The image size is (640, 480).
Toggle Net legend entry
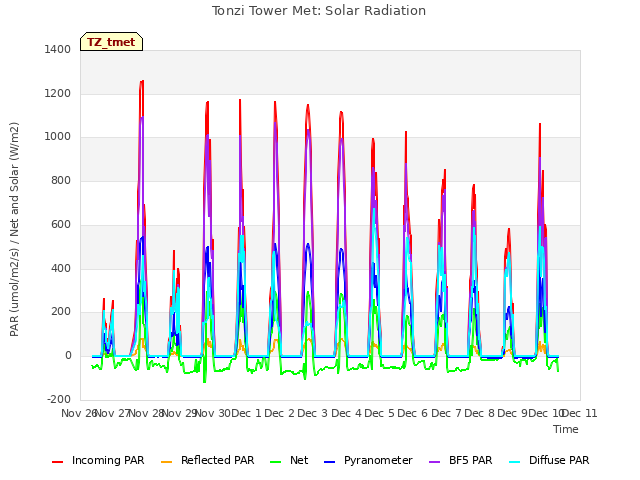pyautogui.click(x=289, y=460)
